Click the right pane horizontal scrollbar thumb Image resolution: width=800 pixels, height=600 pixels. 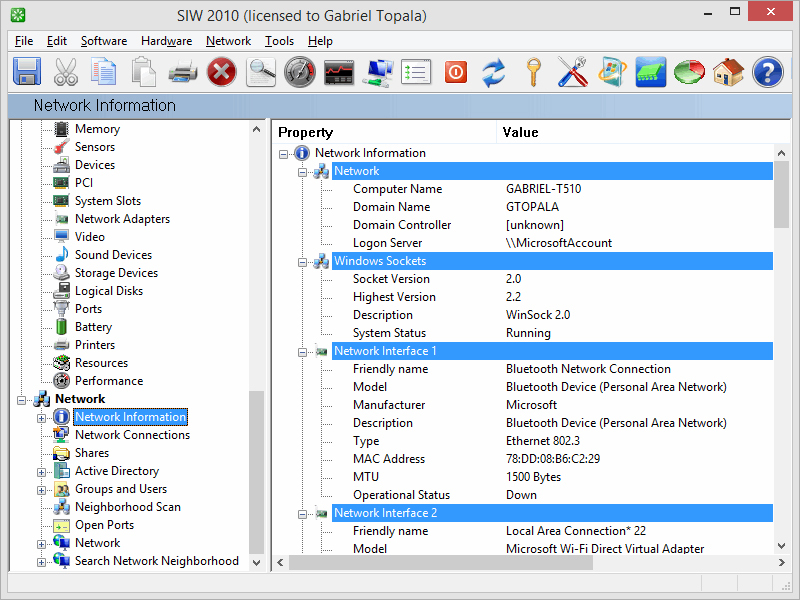point(441,562)
